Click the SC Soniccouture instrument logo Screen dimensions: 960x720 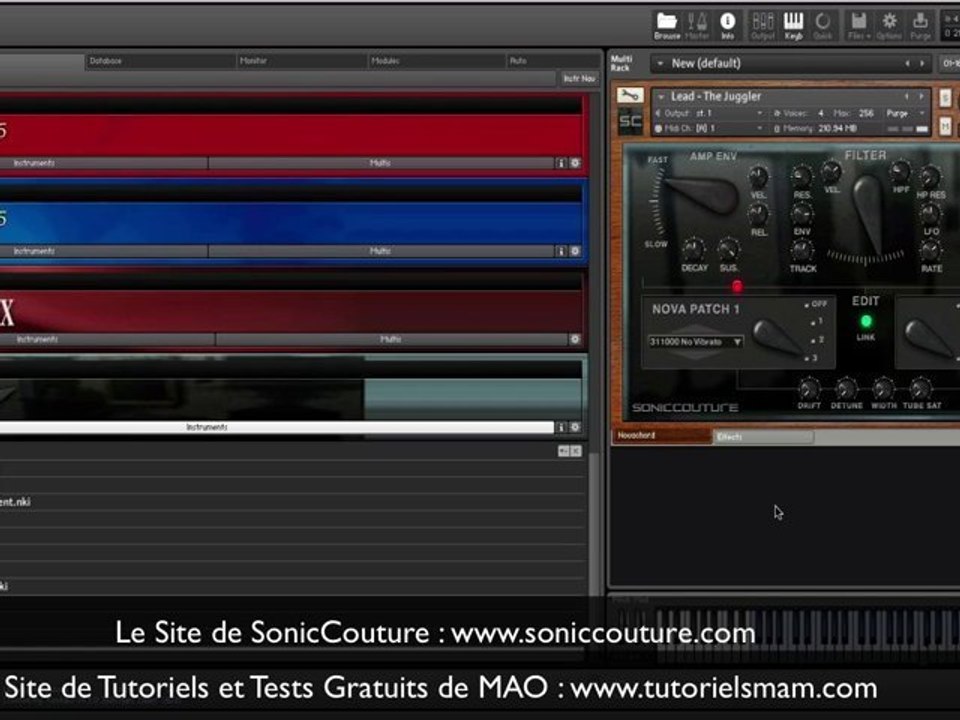click(630, 122)
